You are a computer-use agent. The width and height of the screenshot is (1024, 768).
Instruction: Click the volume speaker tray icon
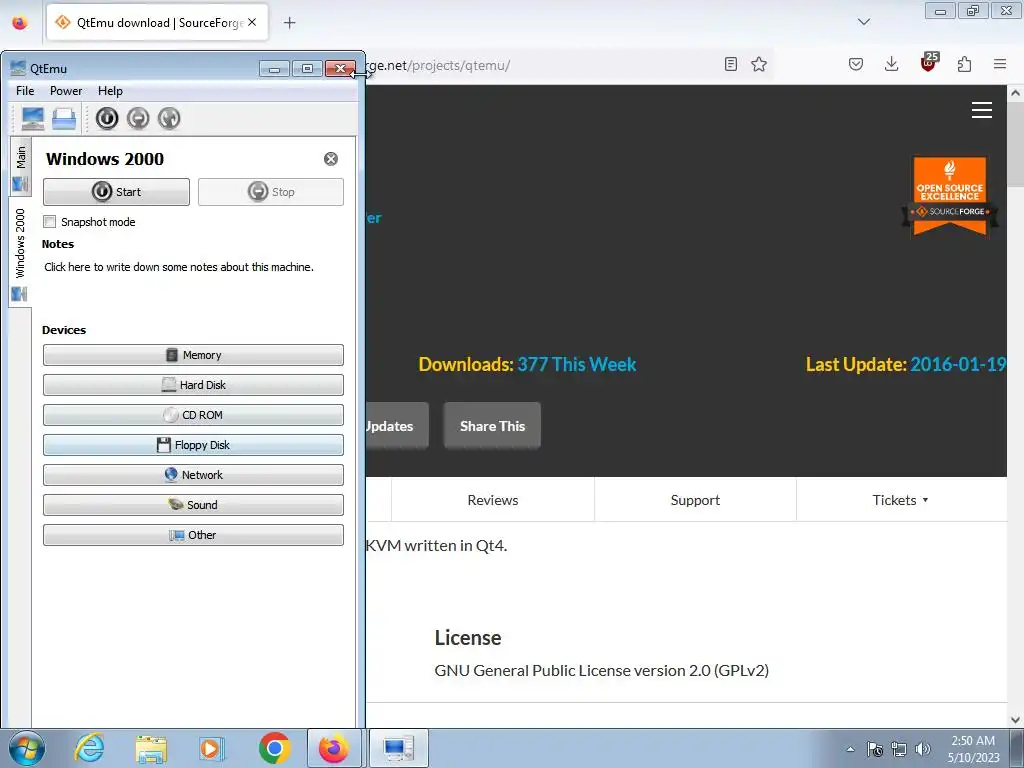[x=922, y=749]
